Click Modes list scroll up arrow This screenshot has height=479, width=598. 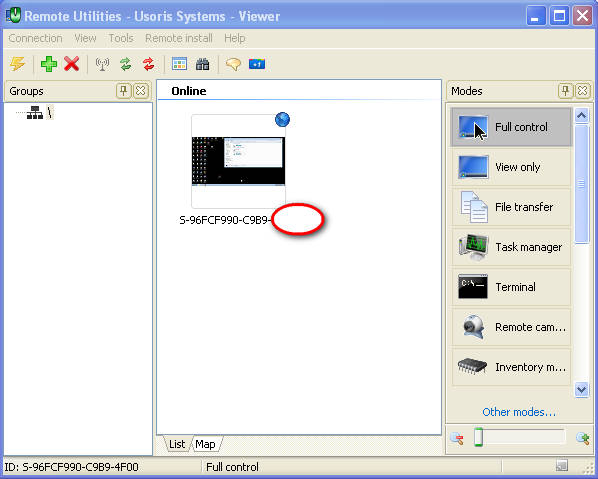[582, 115]
